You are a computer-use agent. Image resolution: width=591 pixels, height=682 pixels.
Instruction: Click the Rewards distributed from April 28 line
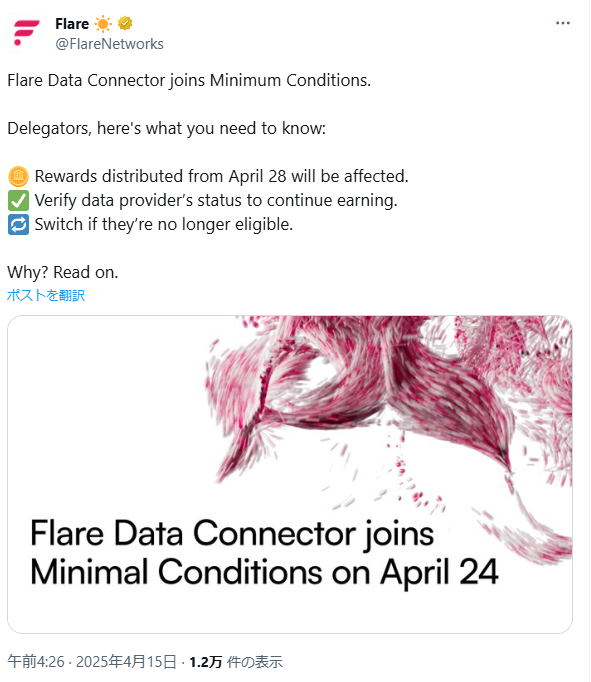221,177
